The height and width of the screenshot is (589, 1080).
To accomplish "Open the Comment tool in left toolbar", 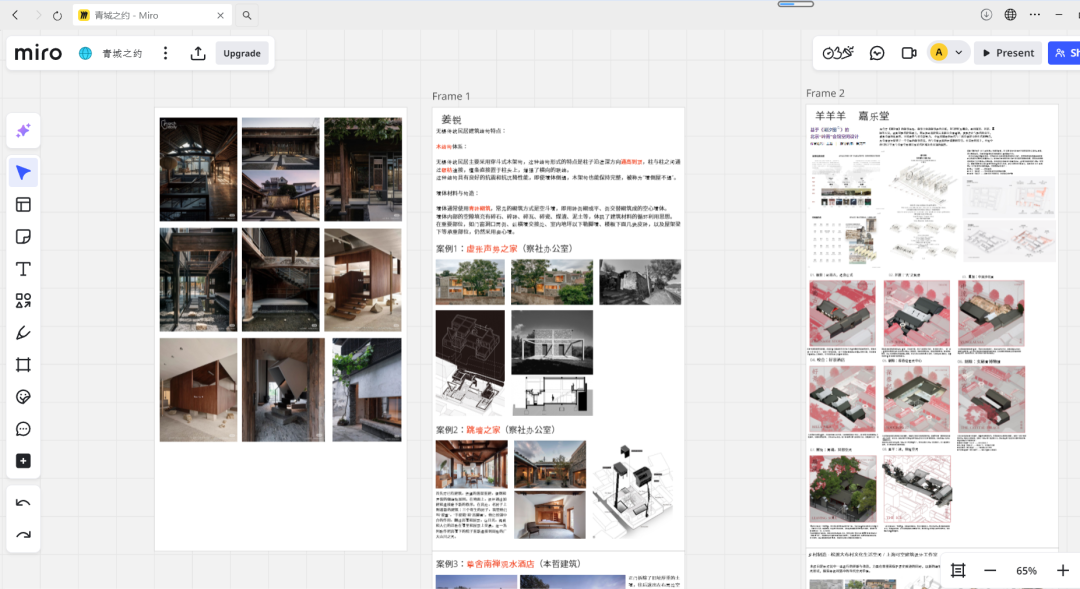I will coord(23,429).
